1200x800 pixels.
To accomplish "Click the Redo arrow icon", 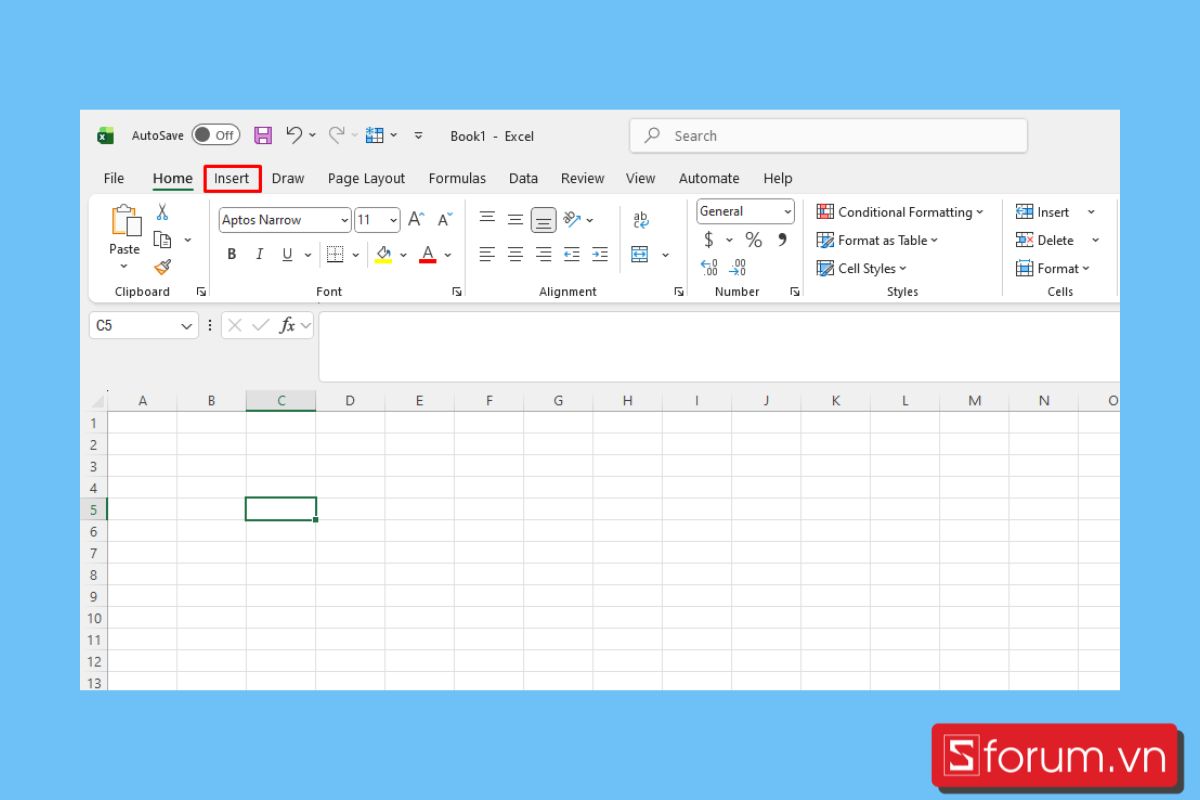I will (x=336, y=135).
